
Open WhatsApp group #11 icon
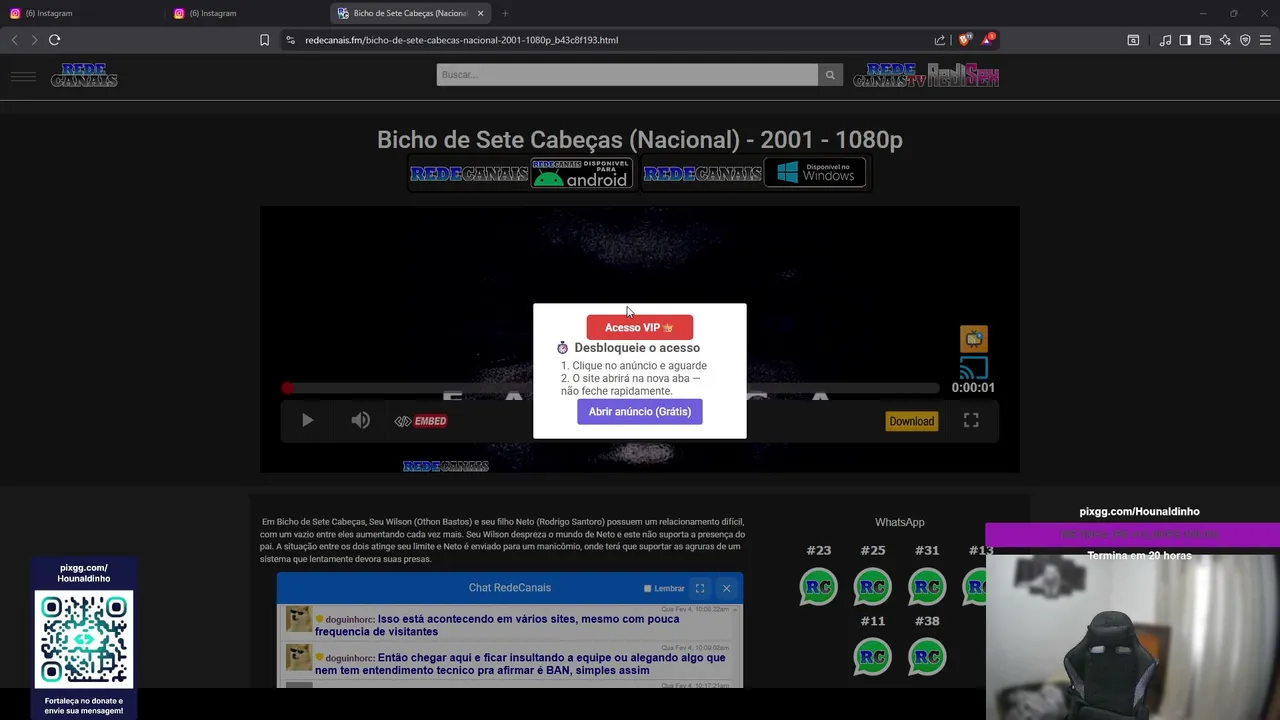pyautogui.click(x=873, y=657)
